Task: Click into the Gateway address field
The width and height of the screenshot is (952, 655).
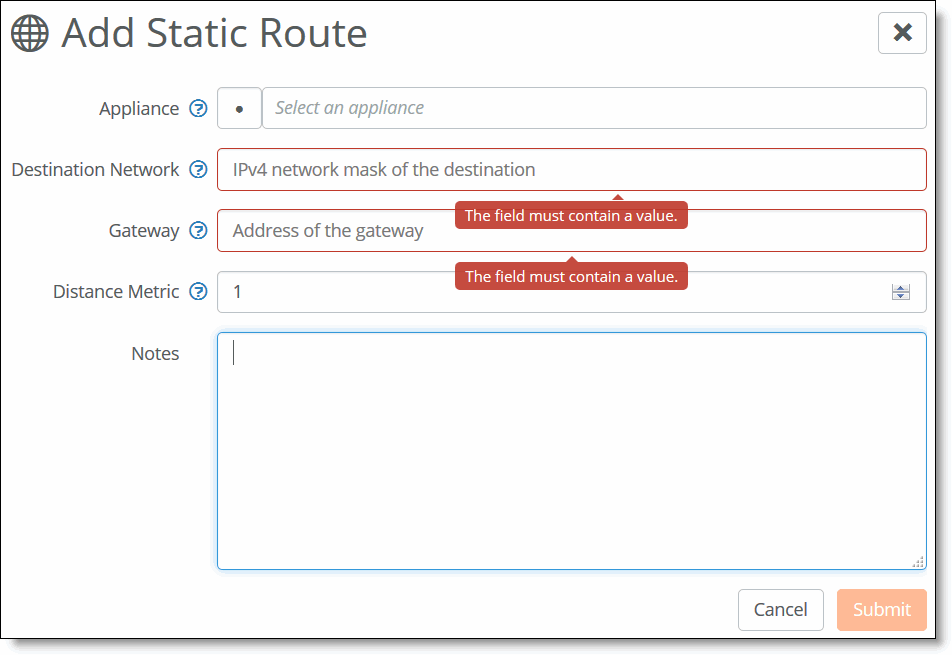Action: (x=571, y=231)
